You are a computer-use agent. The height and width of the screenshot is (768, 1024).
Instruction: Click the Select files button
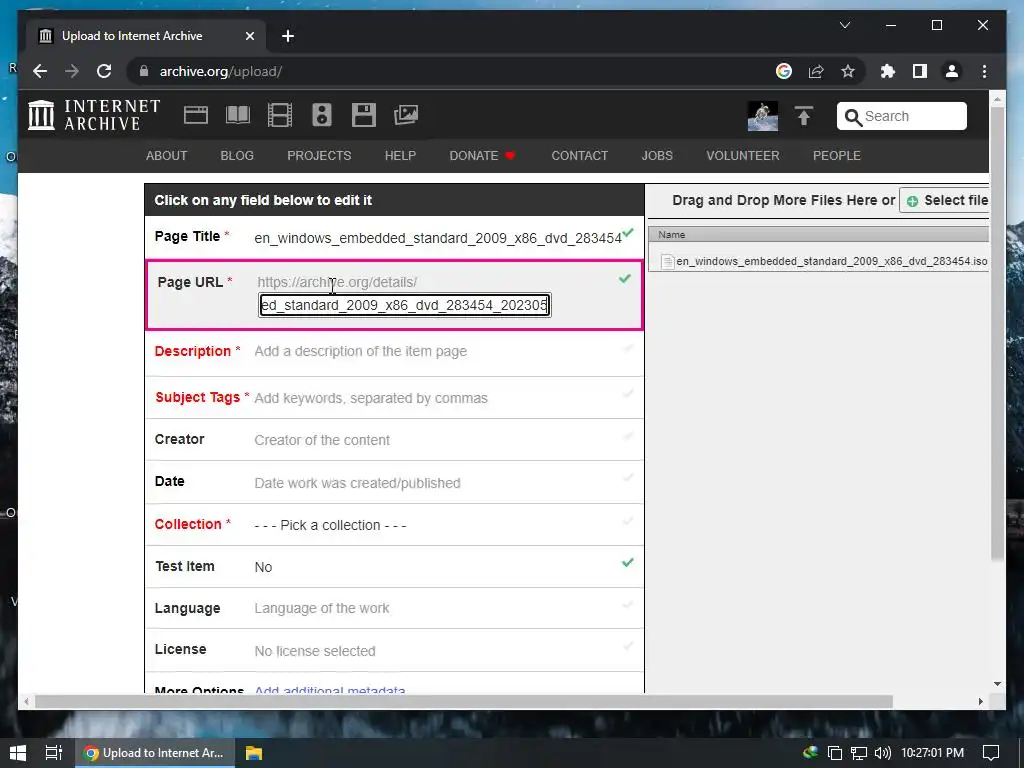(944, 200)
